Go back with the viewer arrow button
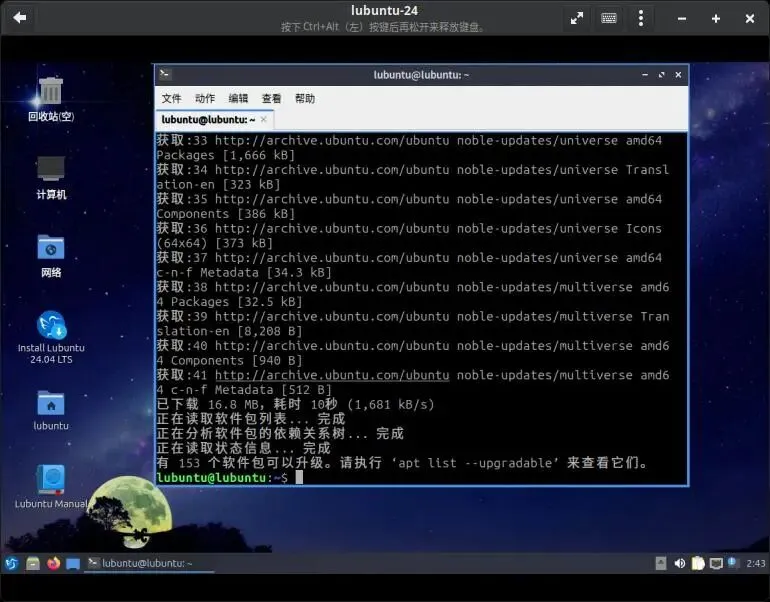This screenshot has height=602, width=770. tap(20, 18)
